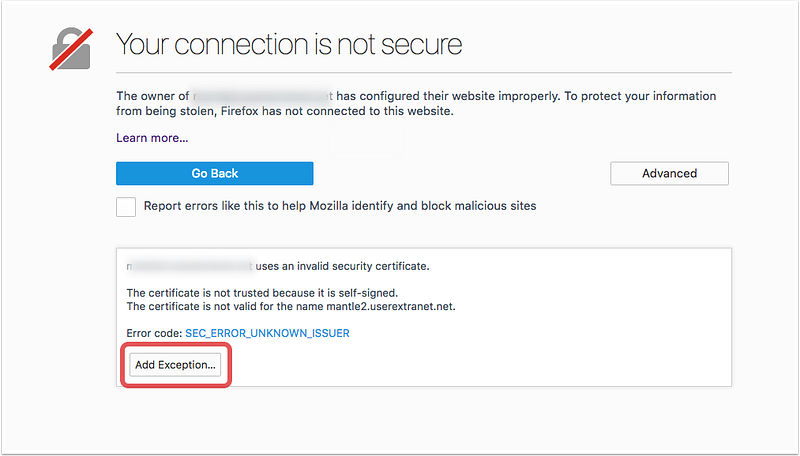The width and height of the screenshot is (800, 456).
Task: Follow the SEC_ERROR_UNKNOWN_ISSUER error code link
Action: pyautogui.click(x=267, y=333)
